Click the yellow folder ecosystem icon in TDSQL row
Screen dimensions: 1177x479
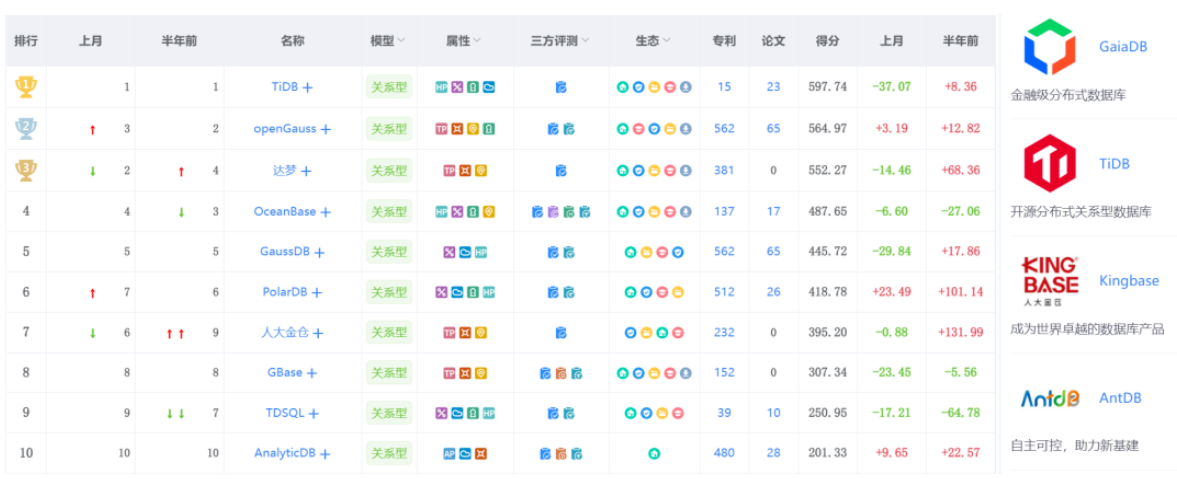(x=662, y=413)
